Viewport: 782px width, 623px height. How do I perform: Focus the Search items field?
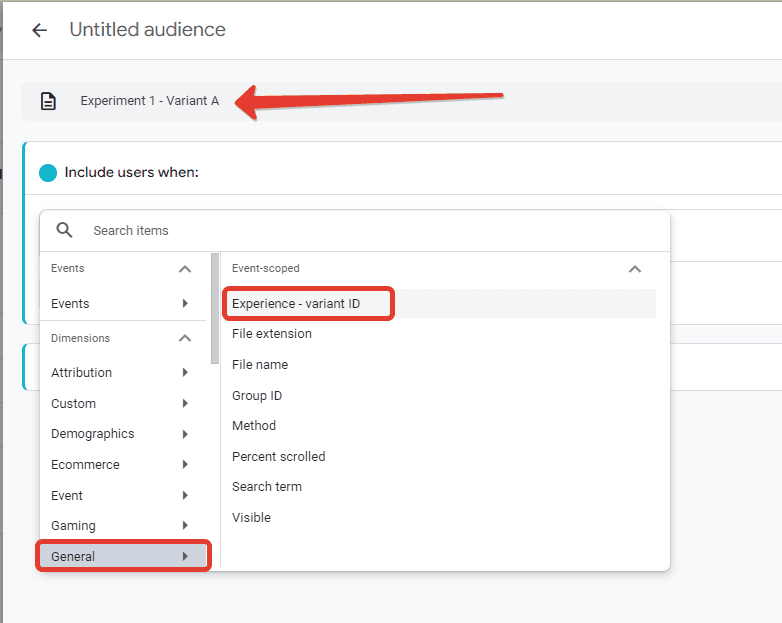click(355, 230)
